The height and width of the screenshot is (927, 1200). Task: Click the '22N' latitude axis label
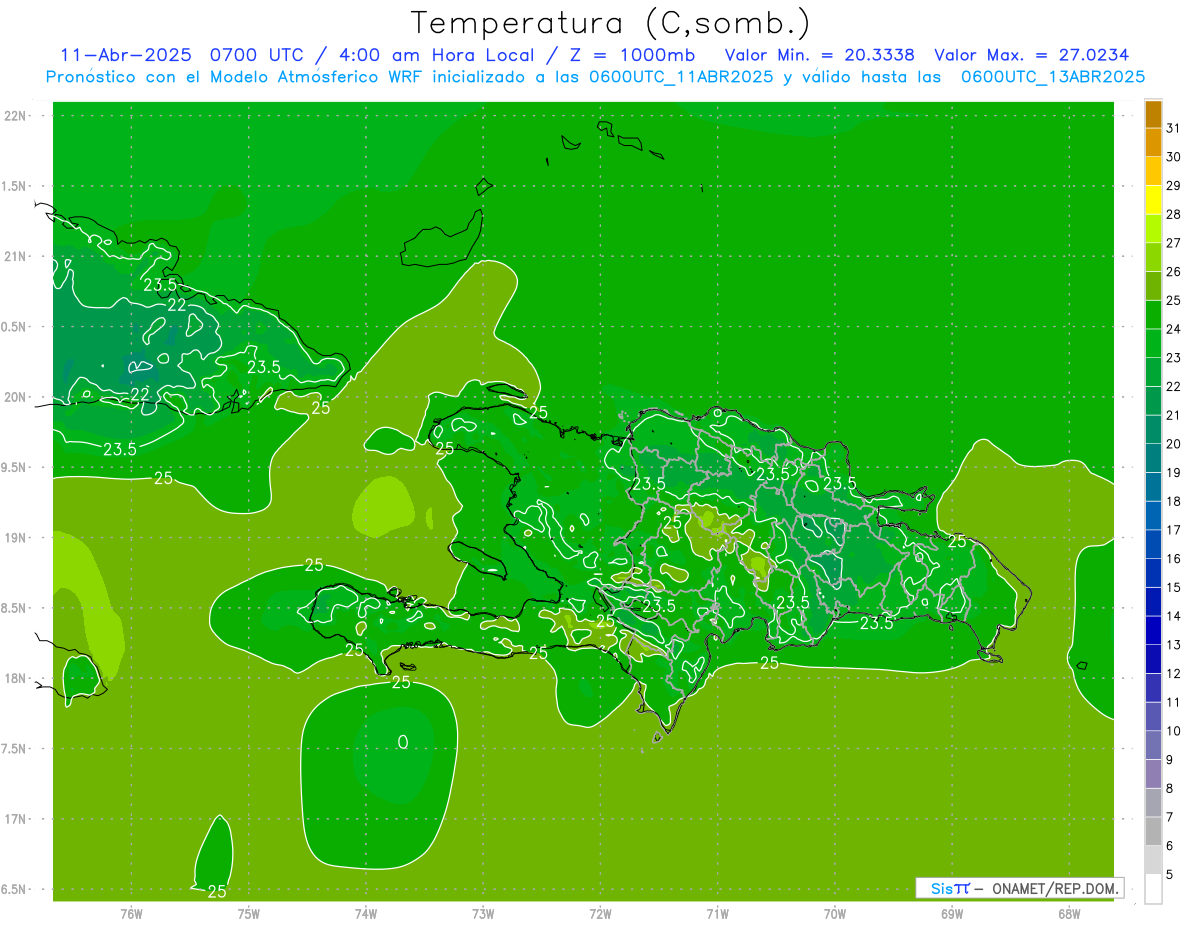pos(17,116)
